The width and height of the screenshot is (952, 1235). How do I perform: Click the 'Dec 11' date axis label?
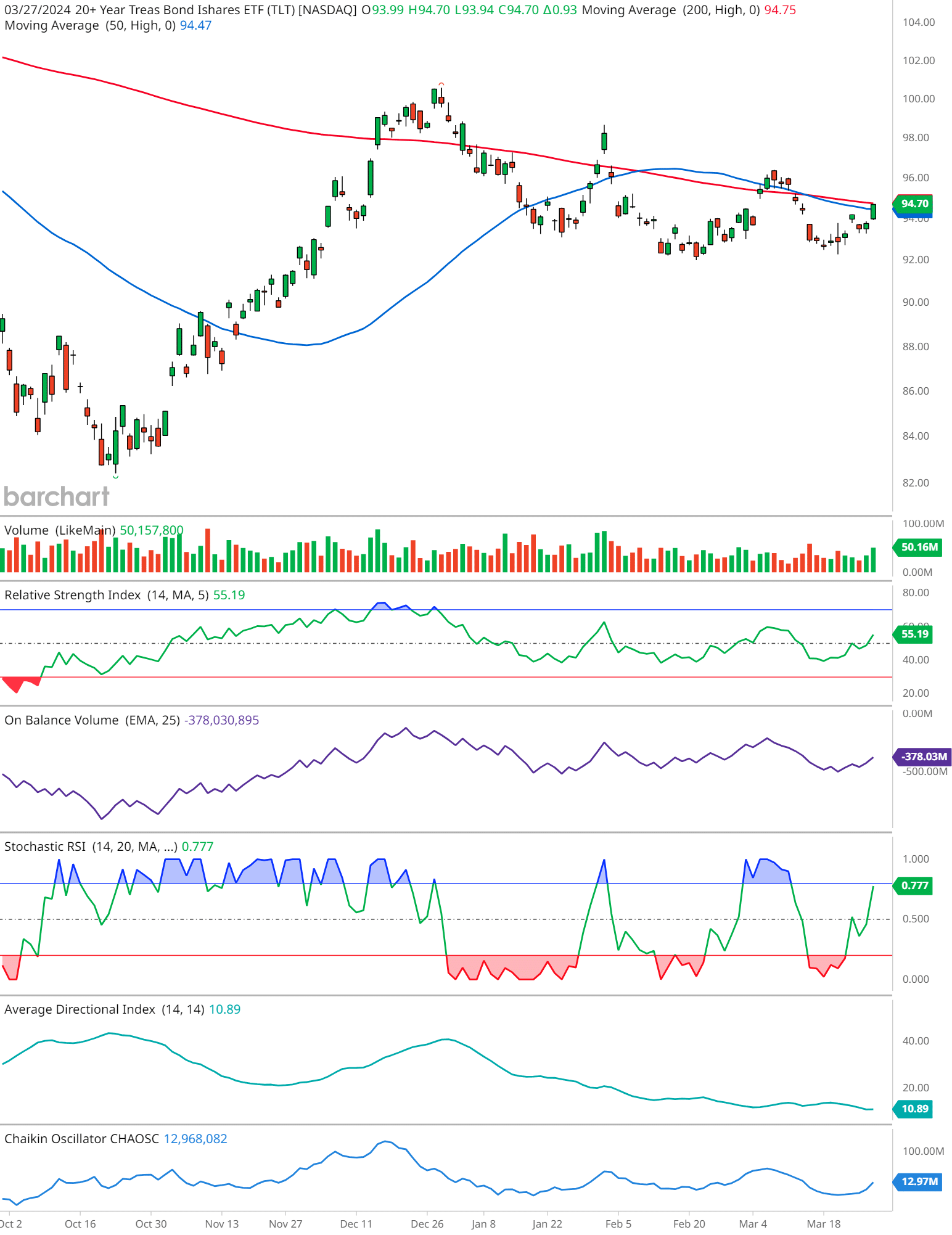(356, 1224)
